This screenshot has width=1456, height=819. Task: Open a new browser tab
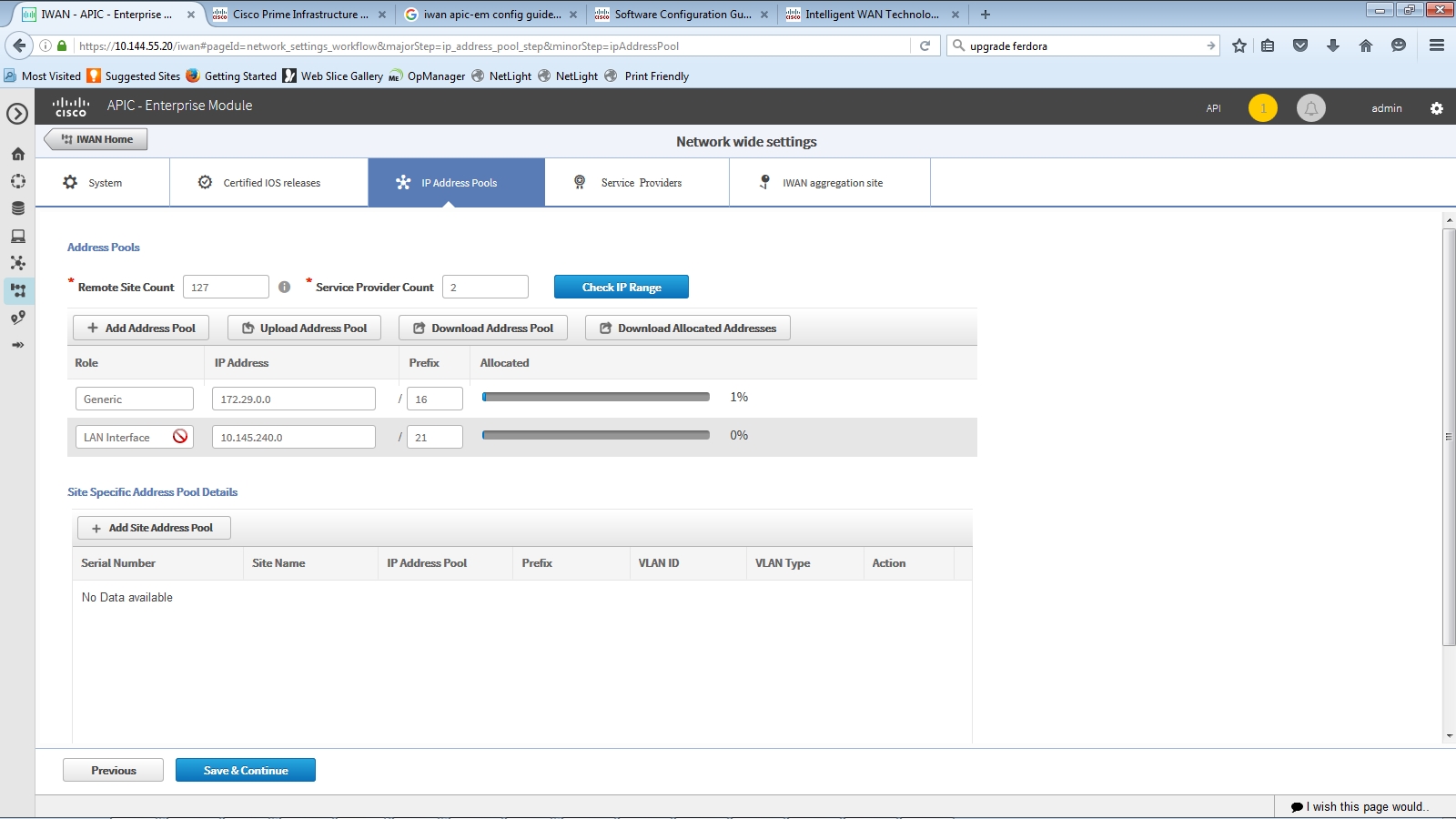986,15
